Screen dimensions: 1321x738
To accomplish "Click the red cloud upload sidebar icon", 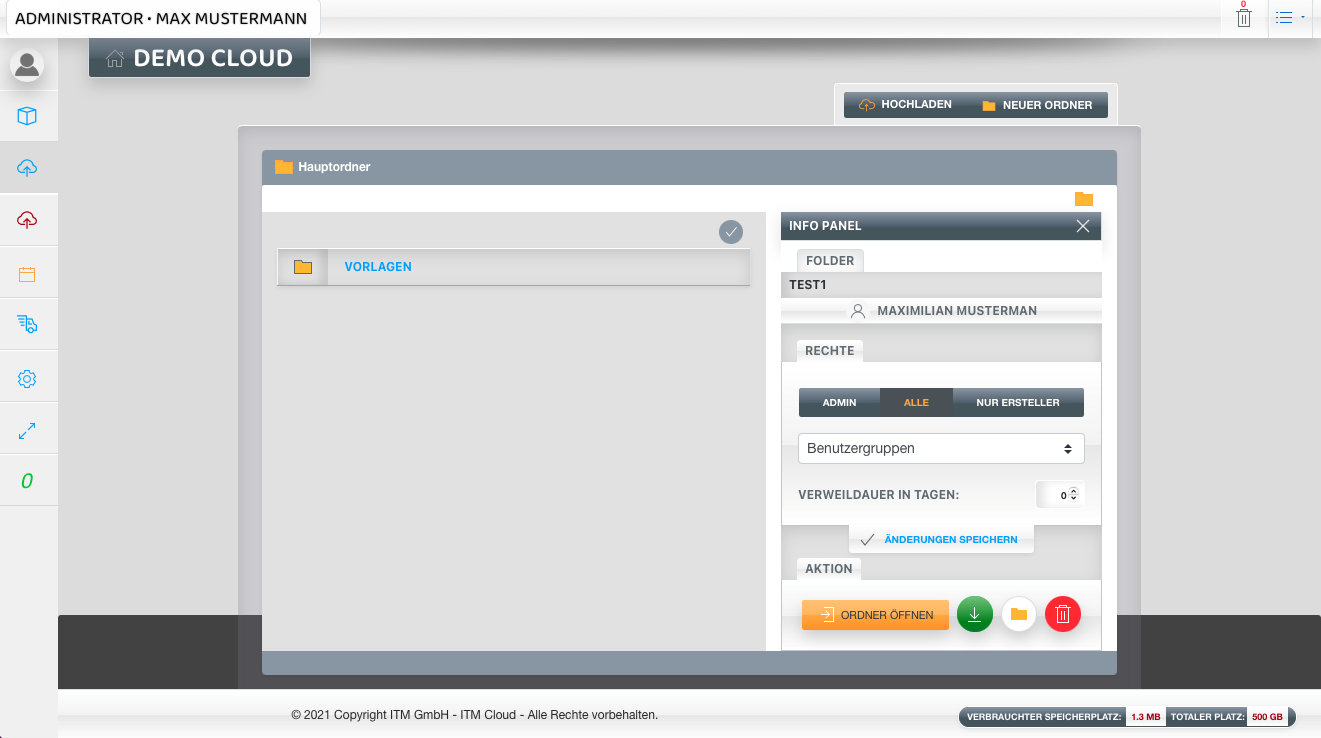I will [27, 220].
